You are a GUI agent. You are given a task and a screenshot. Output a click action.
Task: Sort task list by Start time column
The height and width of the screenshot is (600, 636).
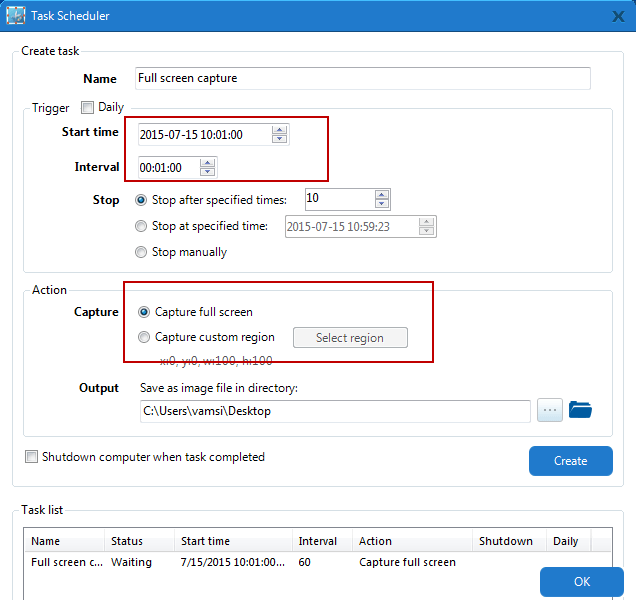(233, 541)
